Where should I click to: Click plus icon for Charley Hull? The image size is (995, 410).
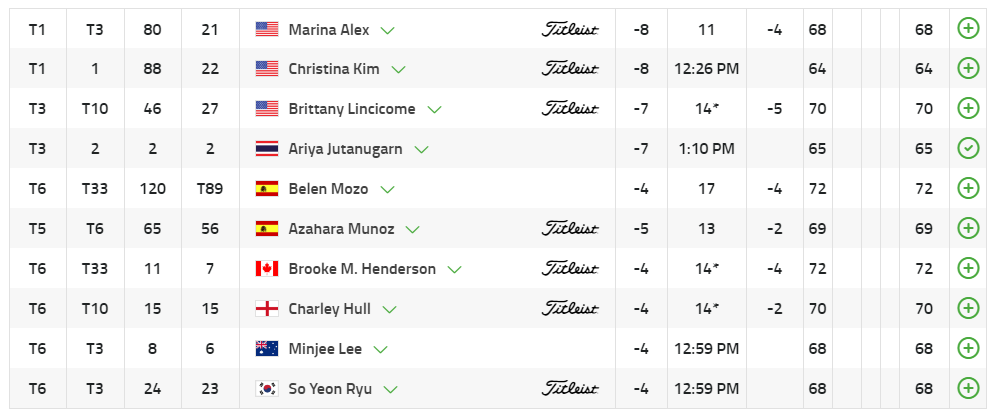pyautogui.click(x=967, y=308)
